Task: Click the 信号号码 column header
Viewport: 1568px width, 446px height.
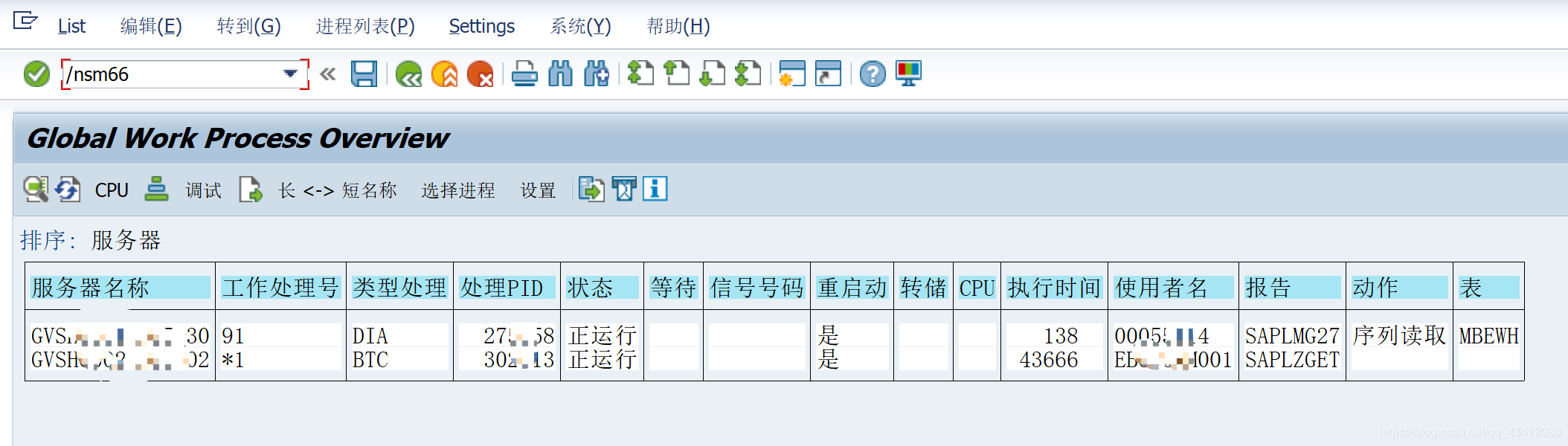Action: 756,288
